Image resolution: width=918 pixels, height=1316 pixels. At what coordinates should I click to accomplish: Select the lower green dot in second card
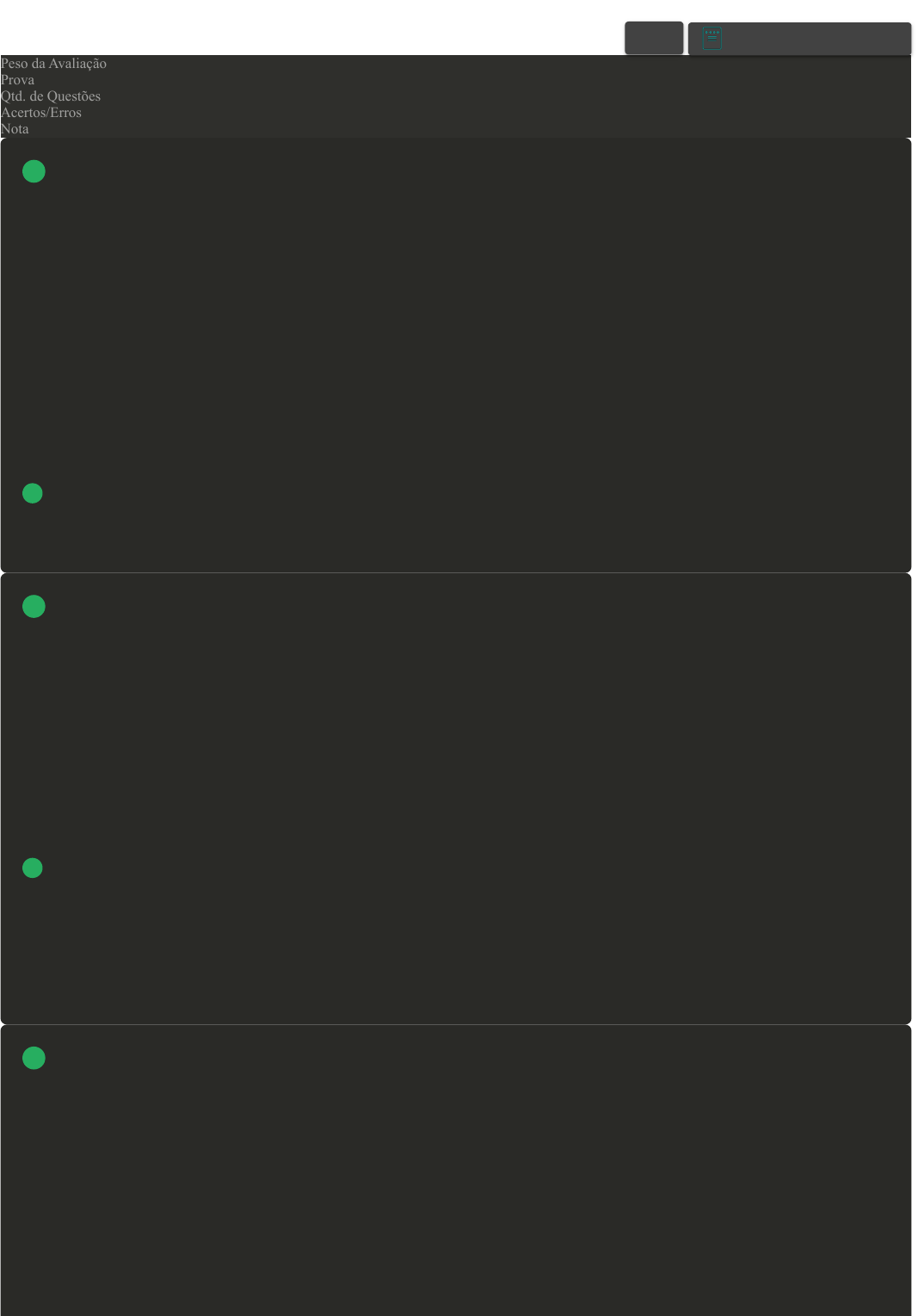click(33, 868)
